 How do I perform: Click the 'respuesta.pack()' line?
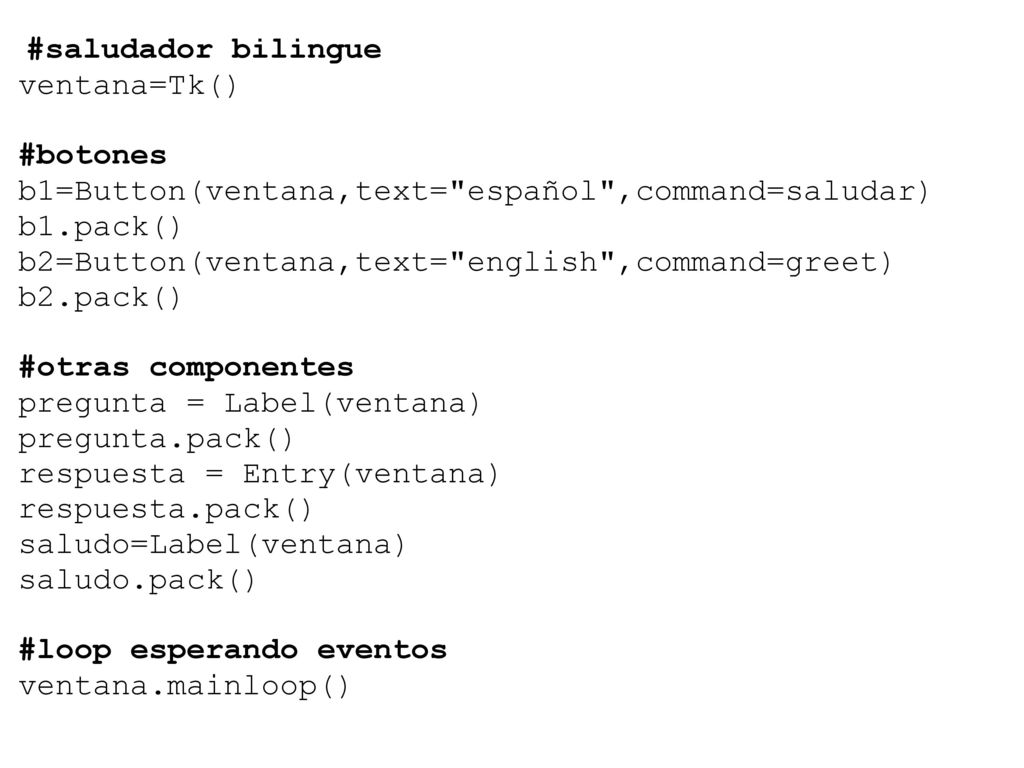point(166,509)
